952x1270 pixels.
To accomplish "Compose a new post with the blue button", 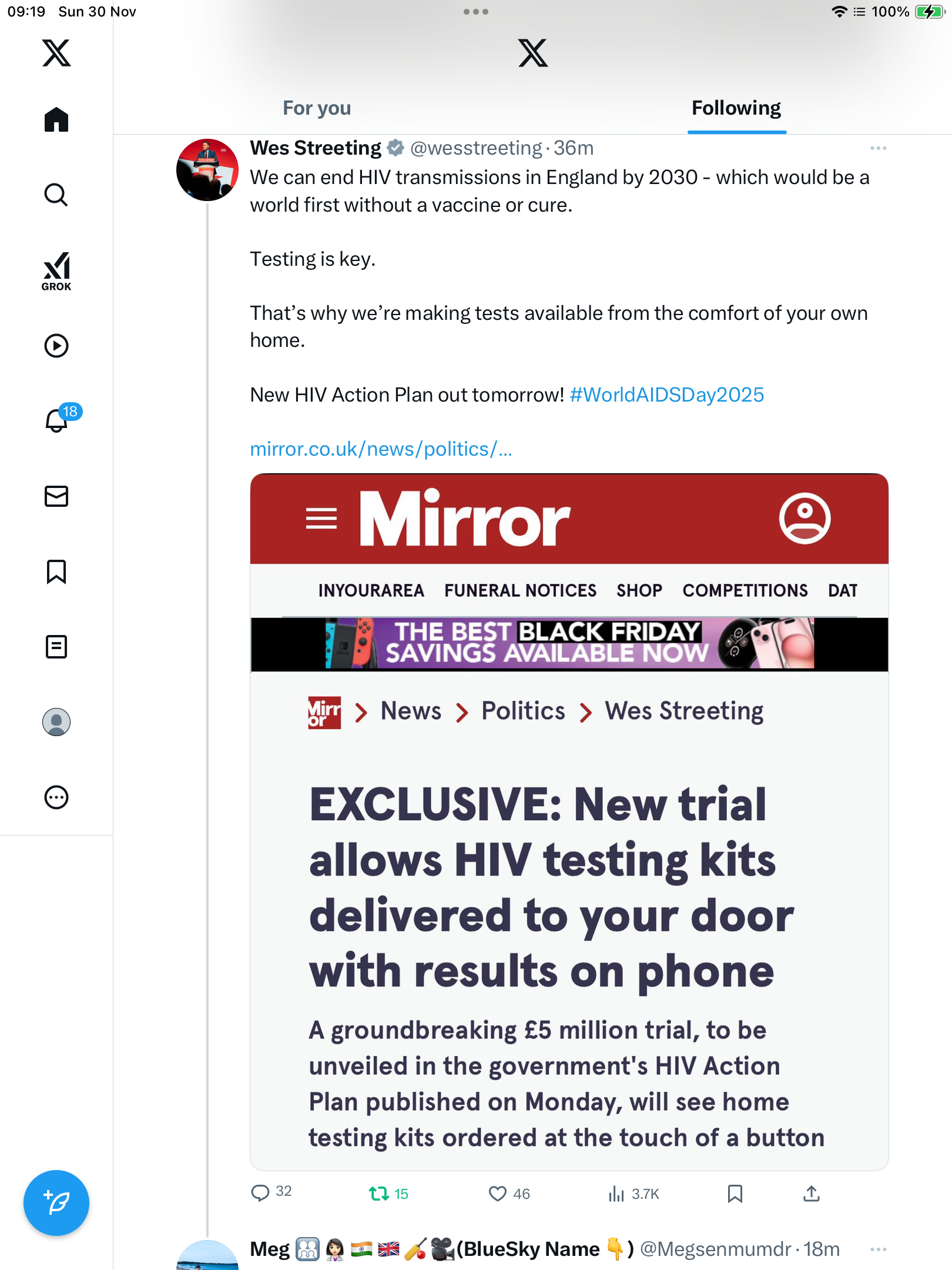I will [x=56, y=1203].
